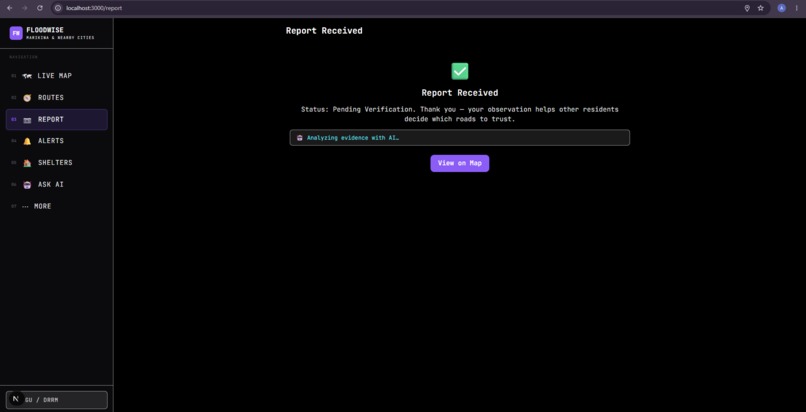Click the More ellipsis icon
This screenshot has width=806, height=412.
[x=25, y=207]
